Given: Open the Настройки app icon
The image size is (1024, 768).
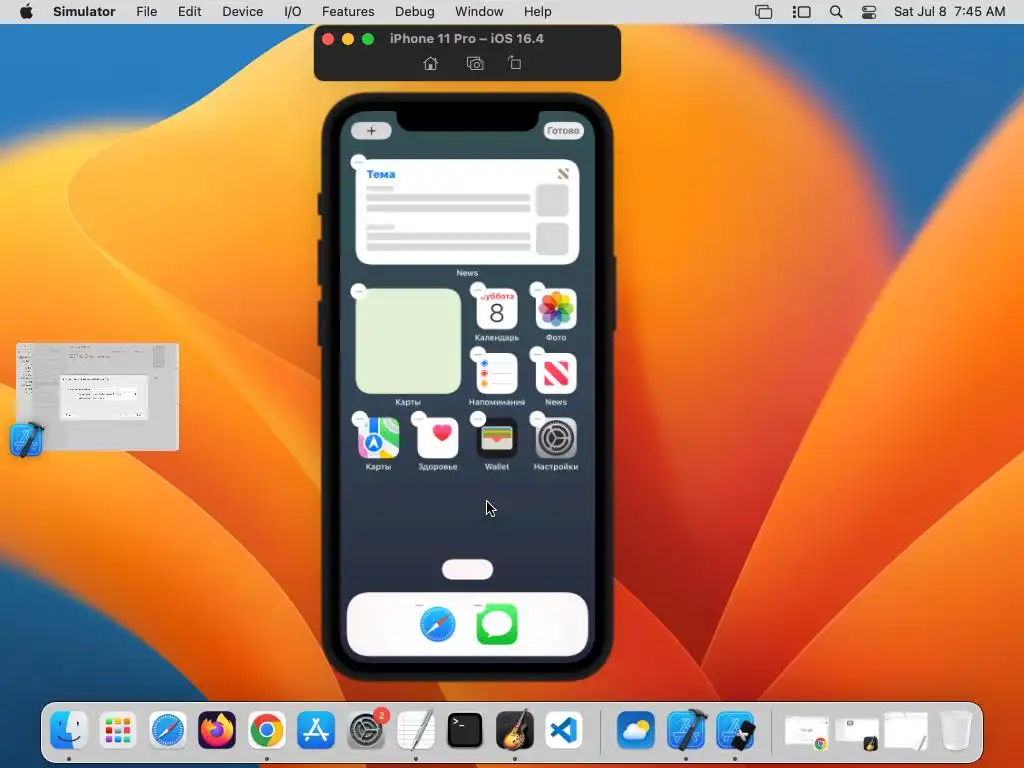Looking at the screenshot, I should (x=556, y=438).
